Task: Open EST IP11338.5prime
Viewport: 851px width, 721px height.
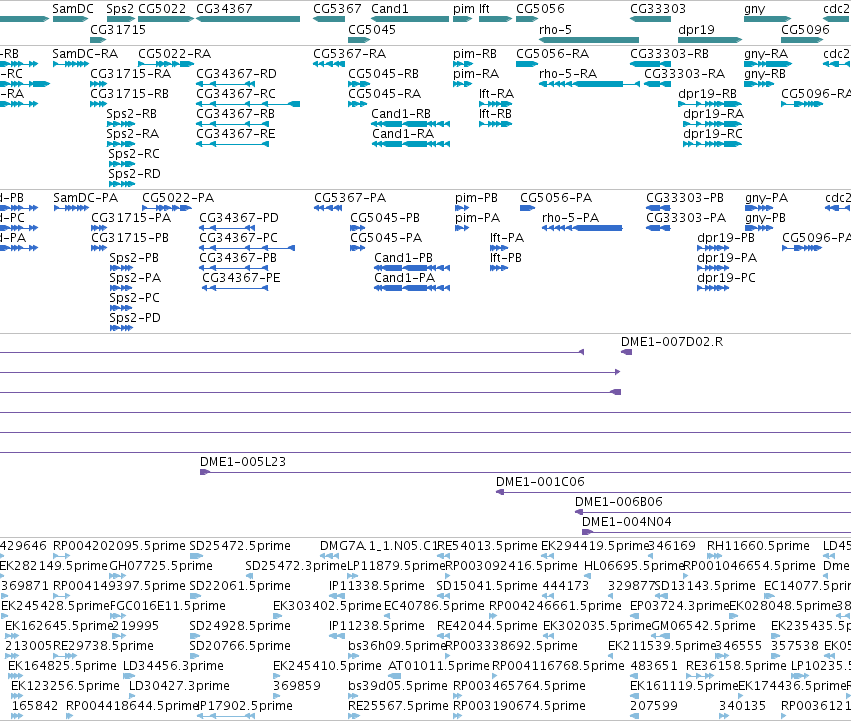Action: [377, 586]
